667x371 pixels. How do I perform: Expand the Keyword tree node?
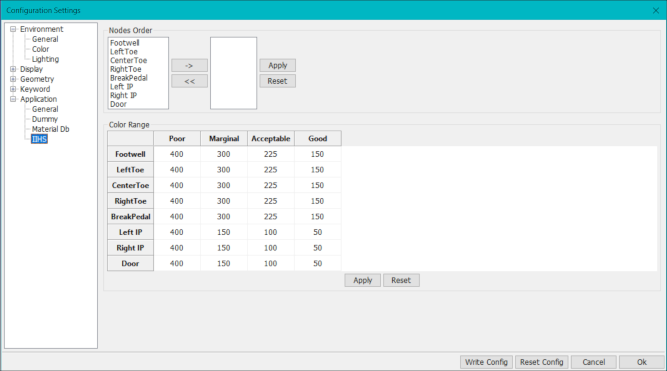pos(13,89)
